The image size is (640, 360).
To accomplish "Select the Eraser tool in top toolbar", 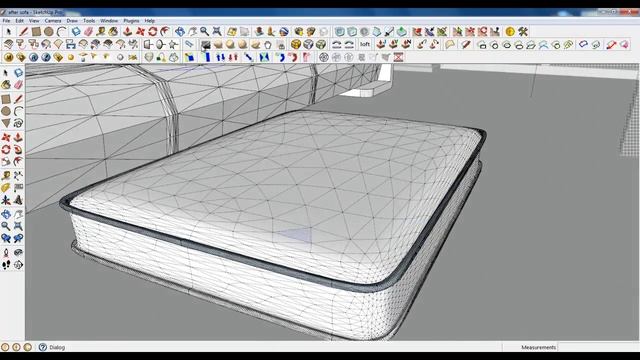I will (x=89, y=31).
